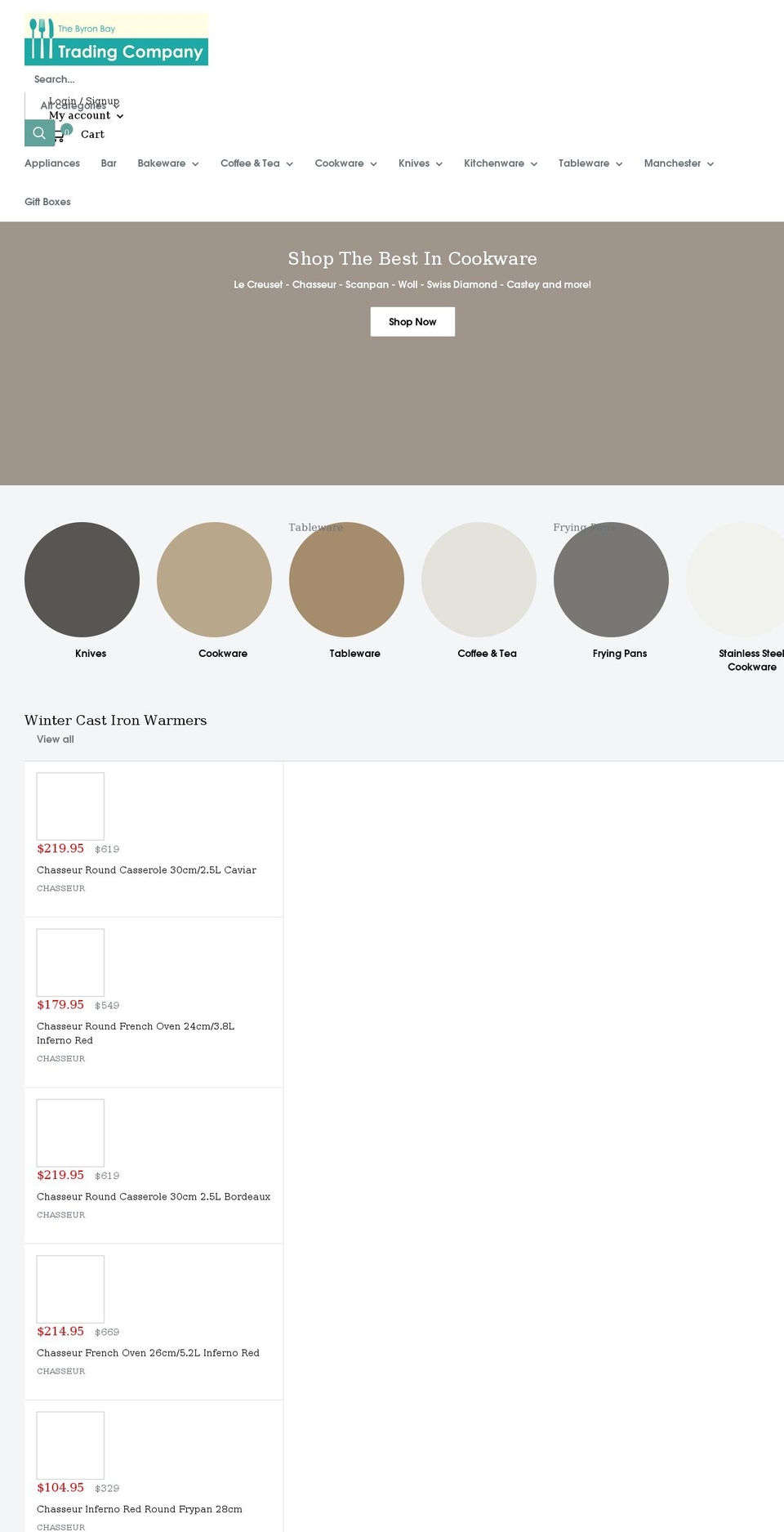Expand the Bakeware dropdown menu
The height and width of the screenshot is (1532, 784).
click(168, 163)
